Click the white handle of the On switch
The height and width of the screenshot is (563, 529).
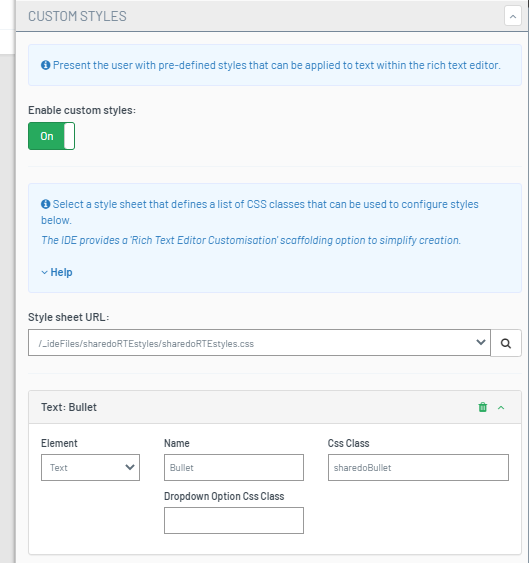(x=69, y=136)
